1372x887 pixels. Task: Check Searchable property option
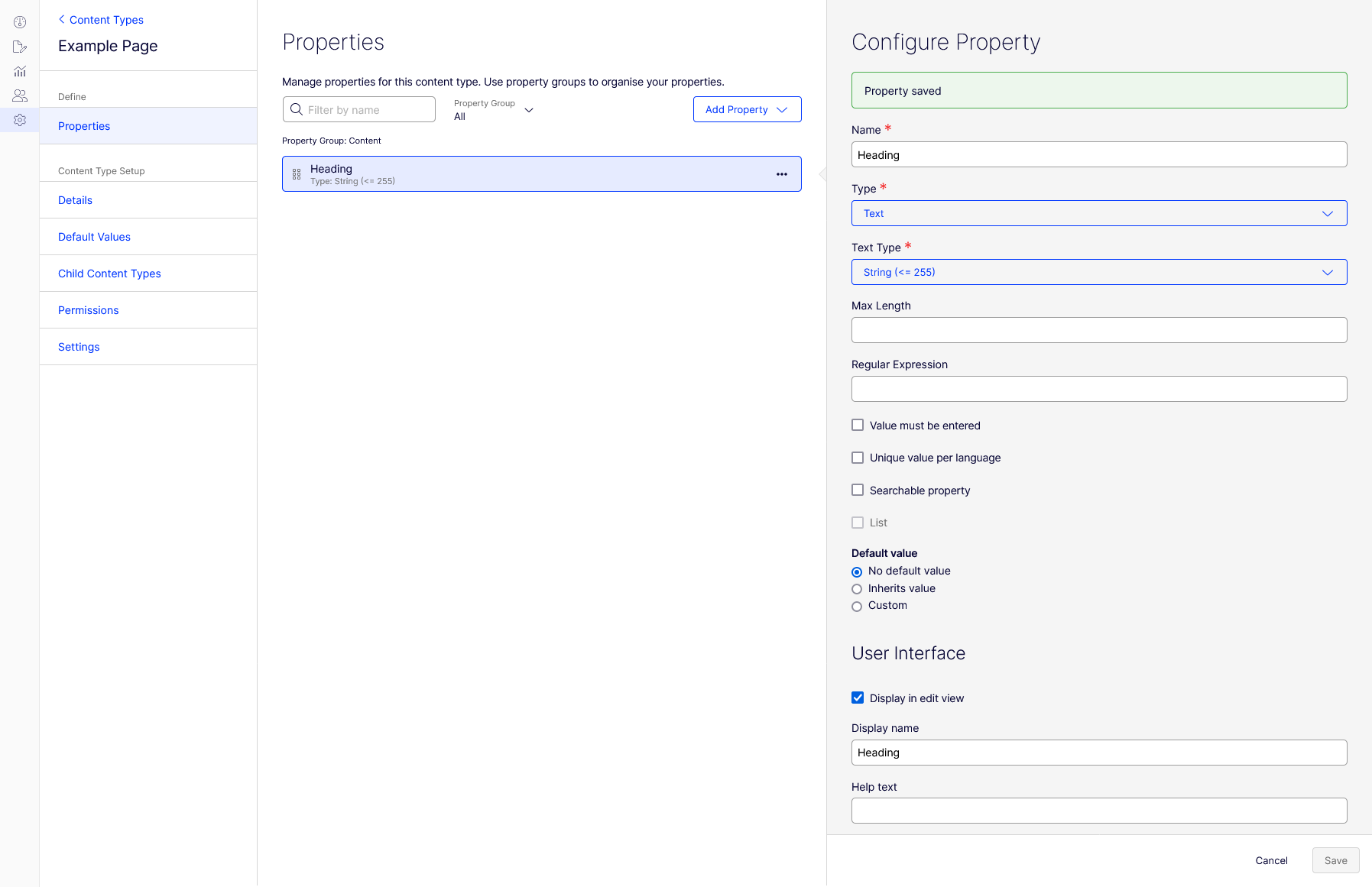click(858, 490)
